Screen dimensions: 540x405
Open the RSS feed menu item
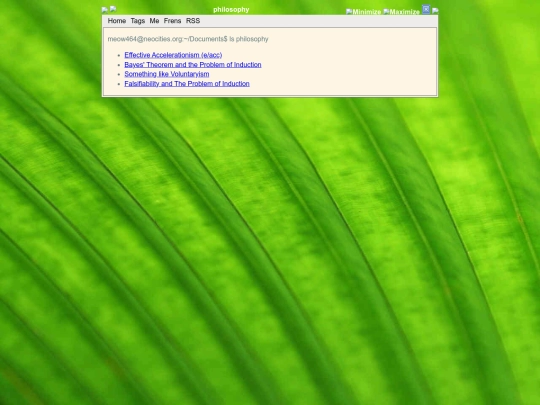tap(193, 21)
